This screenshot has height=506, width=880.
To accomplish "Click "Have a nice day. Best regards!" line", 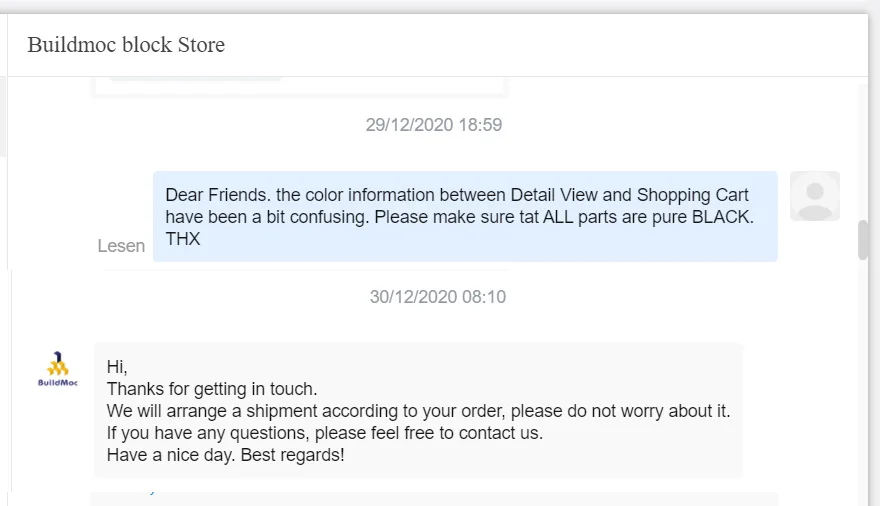I will click(x=225, y=455).
